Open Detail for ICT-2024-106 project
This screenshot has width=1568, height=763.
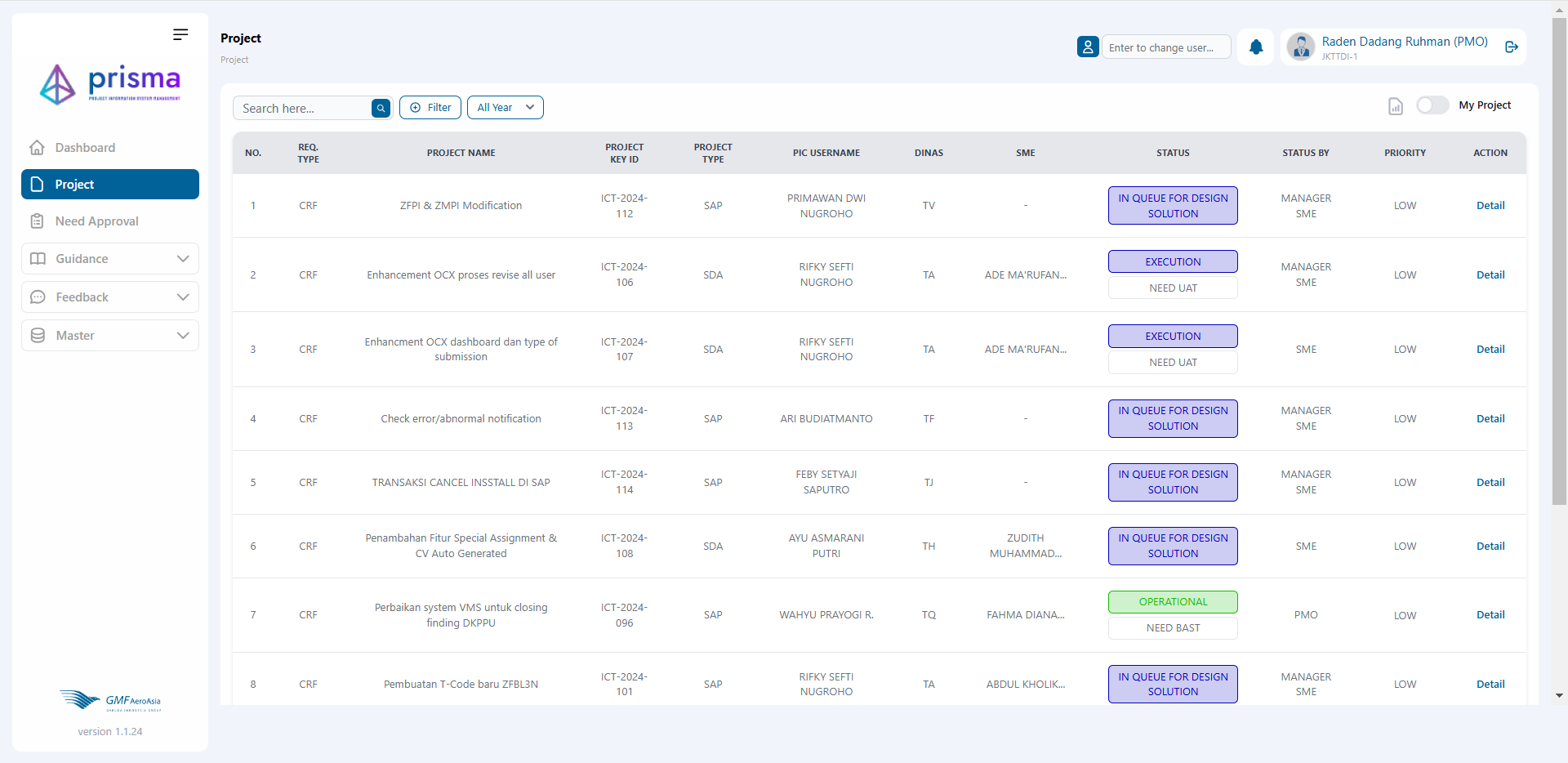pyautogui.click(x=1490, y=275)
